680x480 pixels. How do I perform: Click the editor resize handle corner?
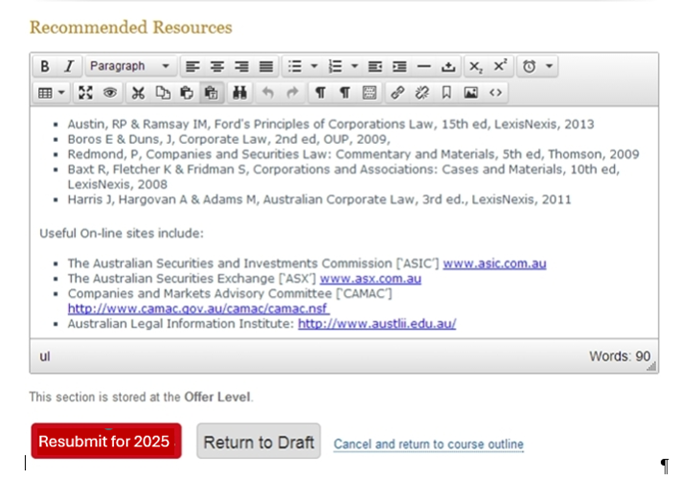point(651,367)
